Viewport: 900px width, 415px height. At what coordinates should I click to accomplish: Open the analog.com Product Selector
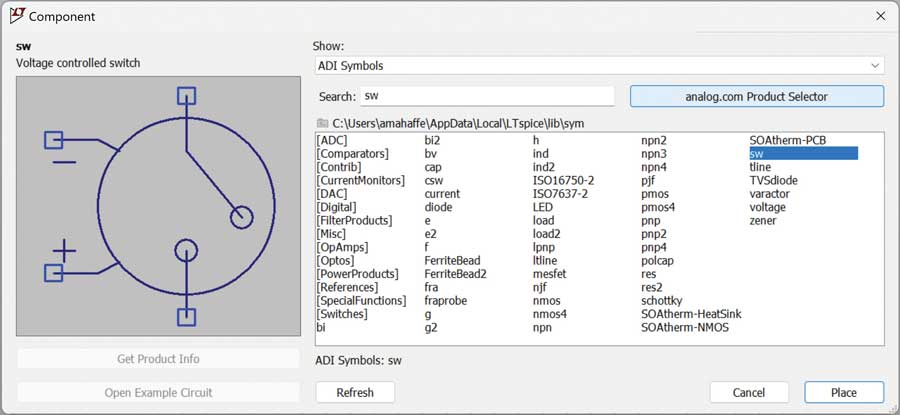[x=756, y=96]
